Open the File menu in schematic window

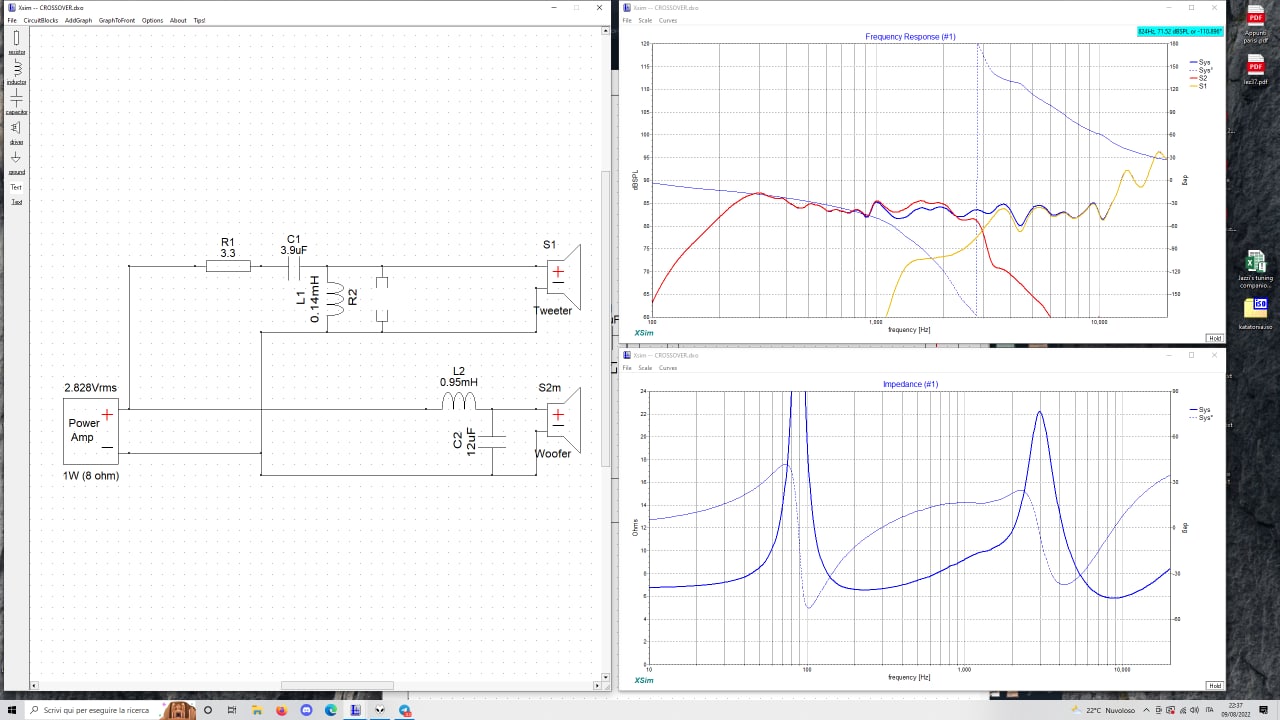[x=12, y=20]
